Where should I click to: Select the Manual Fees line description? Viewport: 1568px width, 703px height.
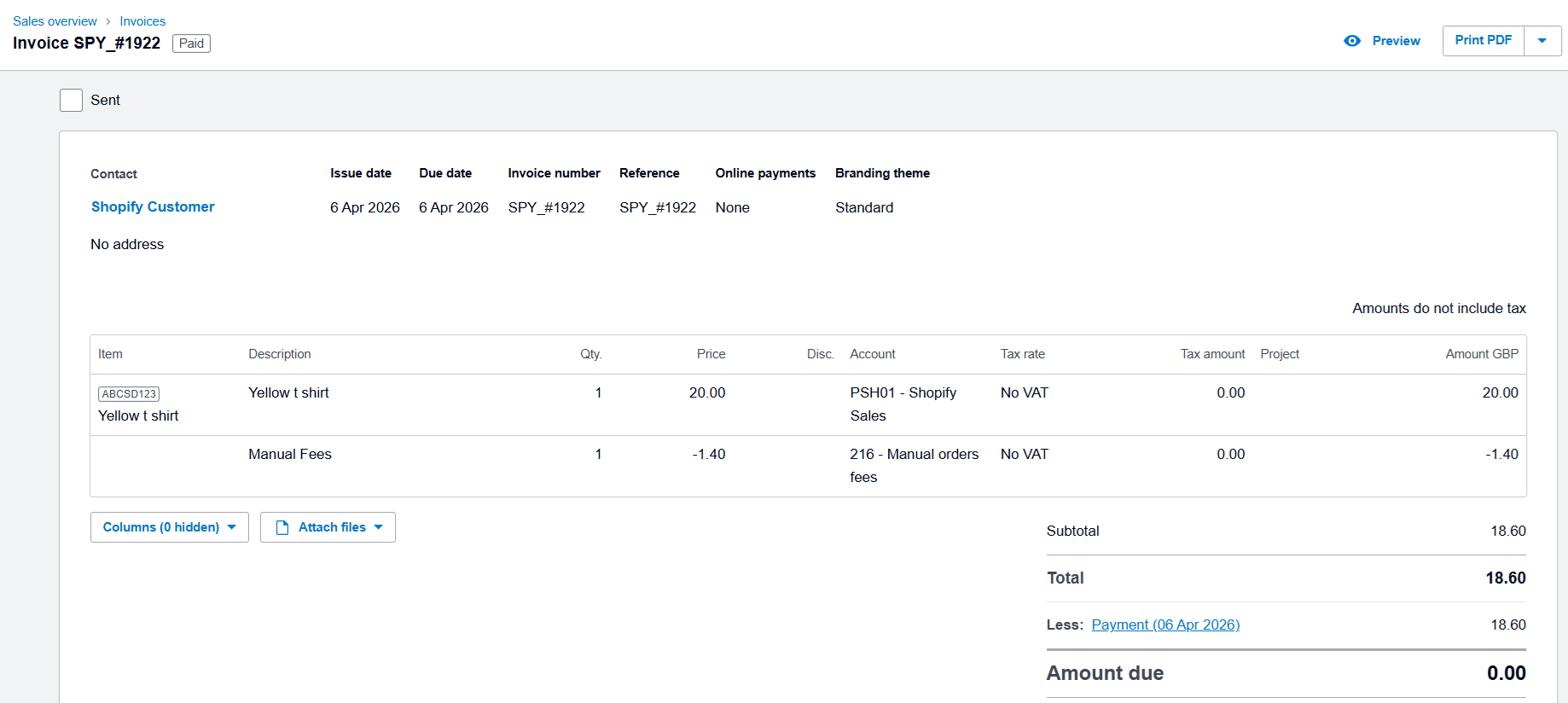(290, 454)
